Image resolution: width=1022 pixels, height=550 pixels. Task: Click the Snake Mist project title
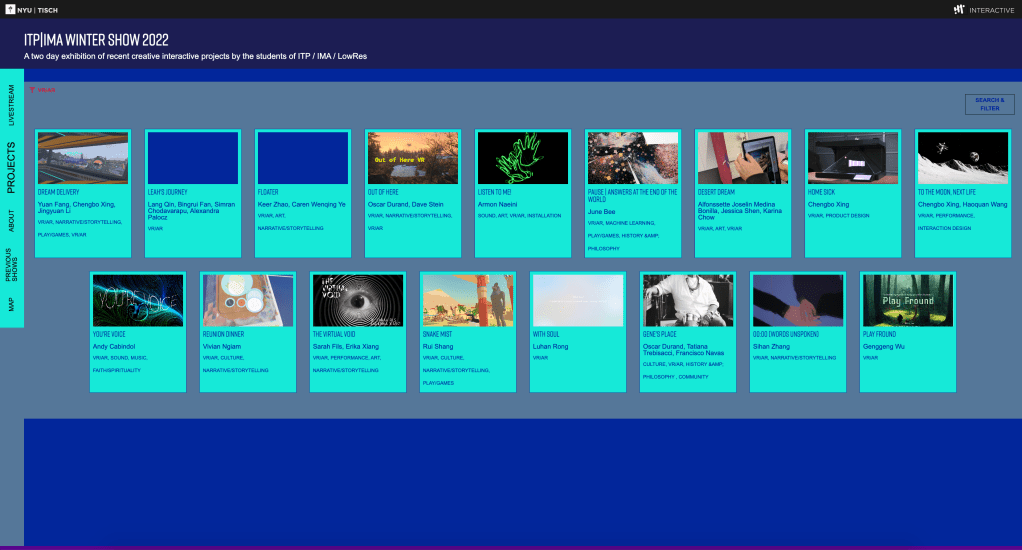click(437, 334)
